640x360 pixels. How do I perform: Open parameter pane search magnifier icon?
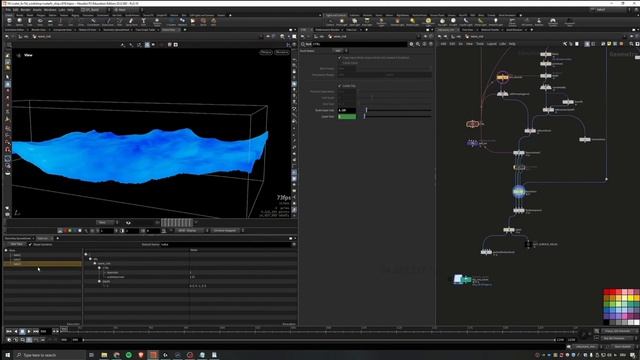(418, 44)
